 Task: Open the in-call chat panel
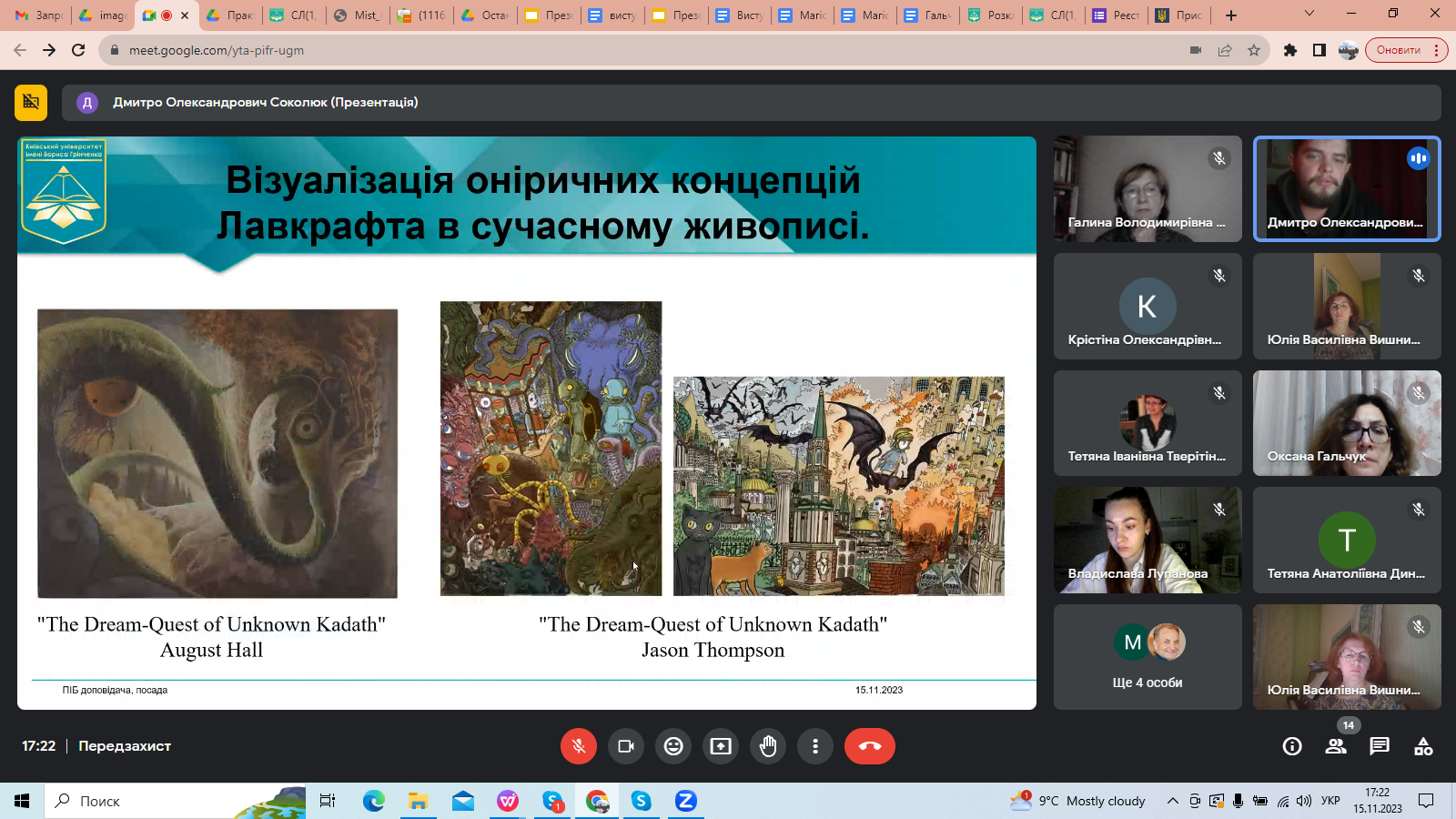1380,746
